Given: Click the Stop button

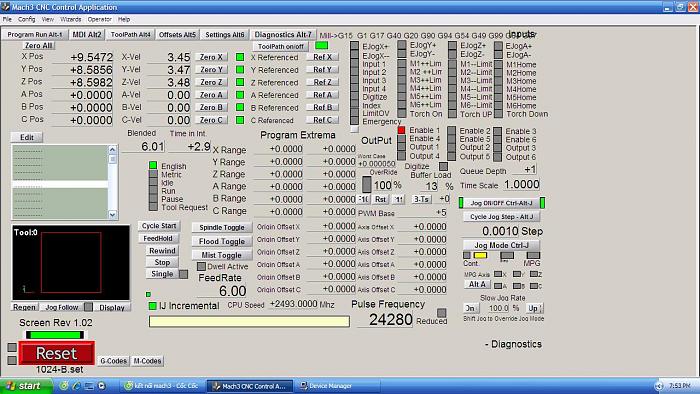Looking at the screenshot, I should pos(162,262).
